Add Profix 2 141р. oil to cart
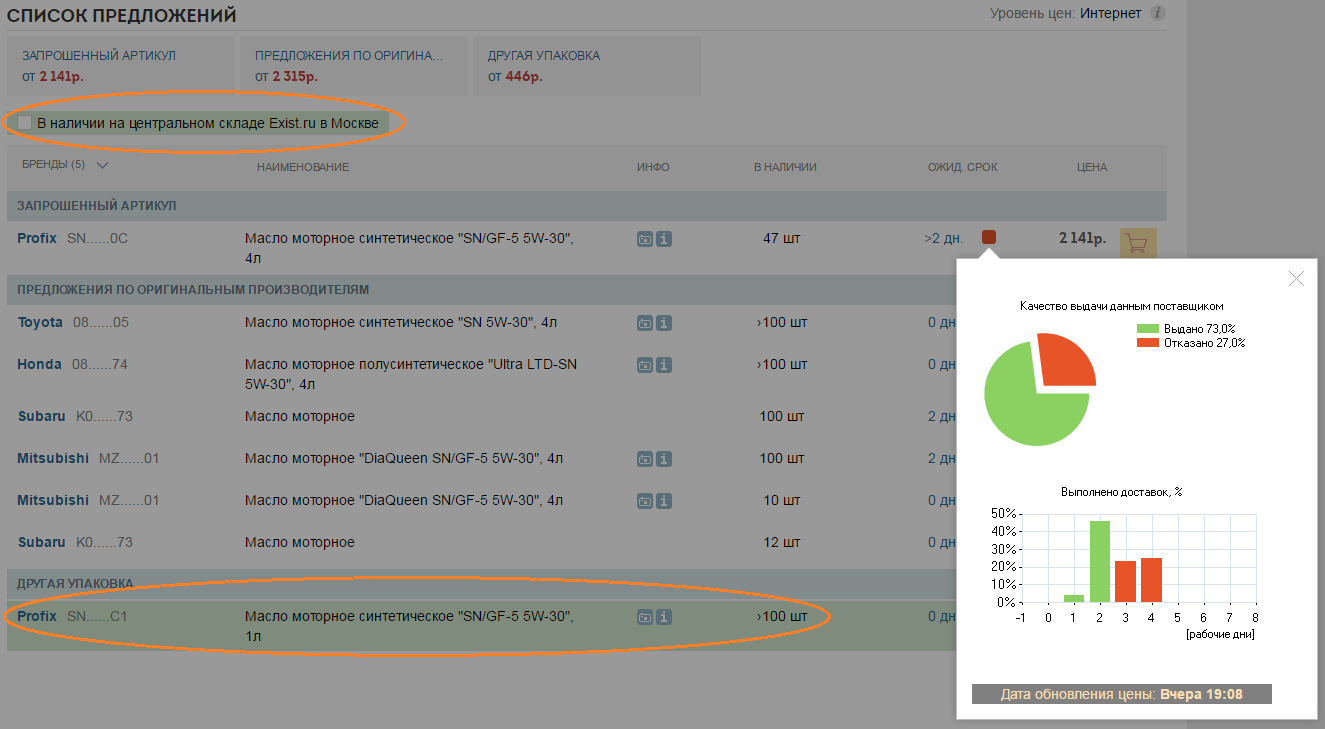This screenshot has width=1325, height=729. click(1138, 243)
